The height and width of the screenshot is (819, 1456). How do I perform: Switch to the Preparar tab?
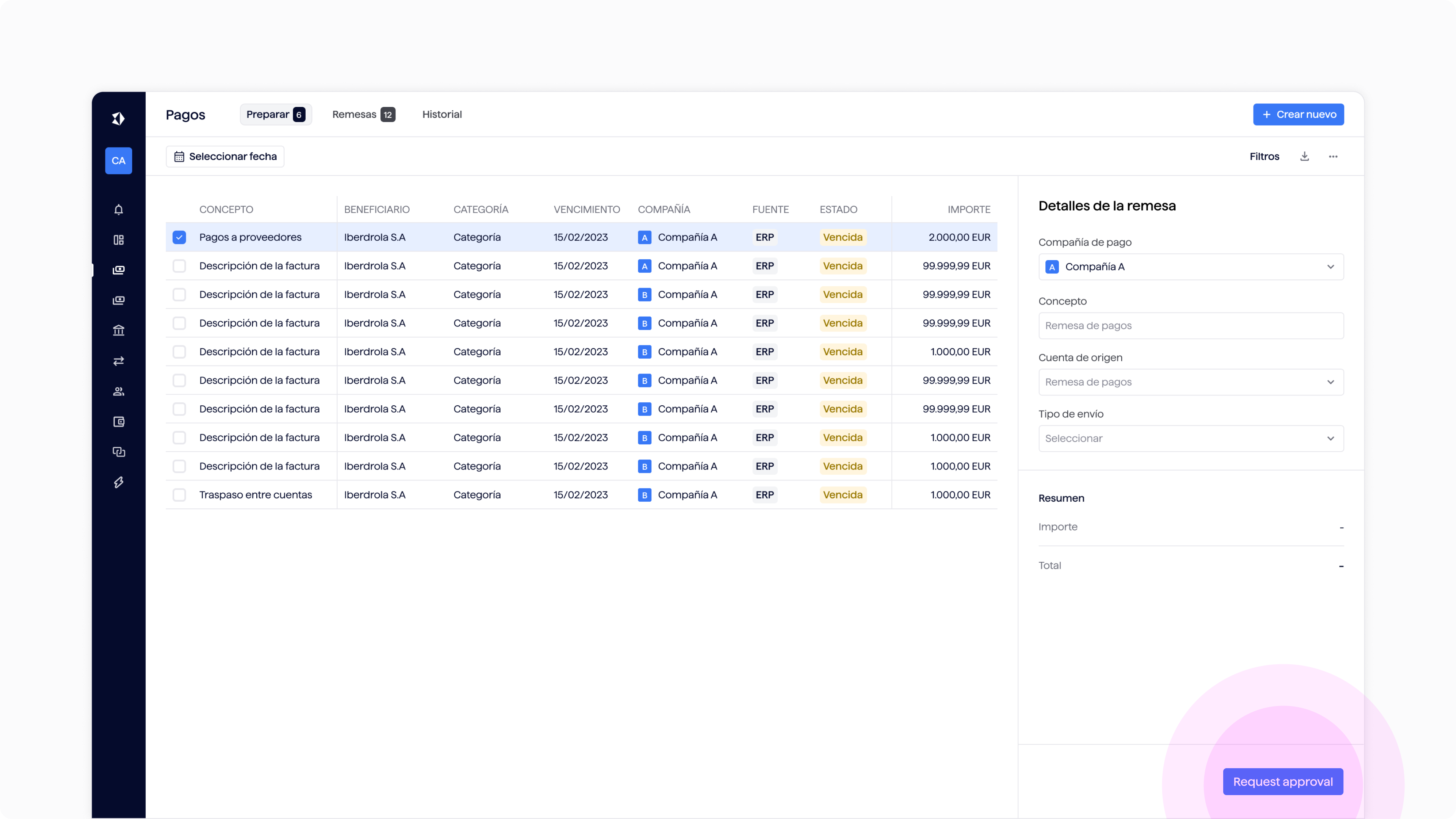pos(276,114)
